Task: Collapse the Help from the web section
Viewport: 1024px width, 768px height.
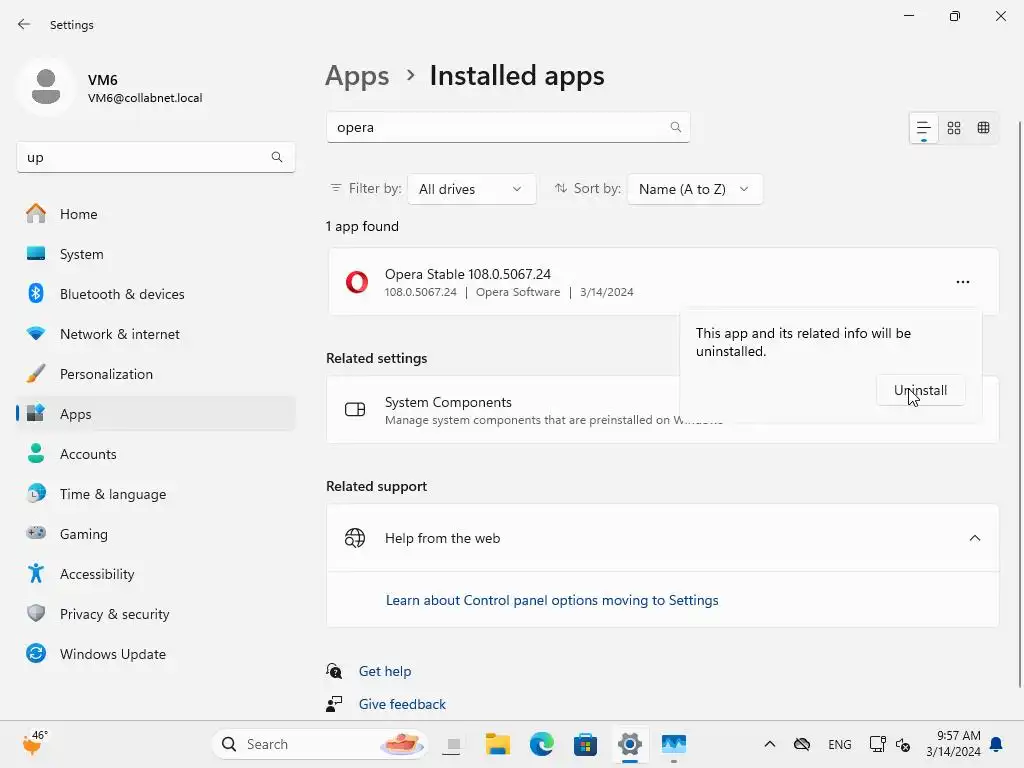Action: pyautogui.click(x=974, y=538)
